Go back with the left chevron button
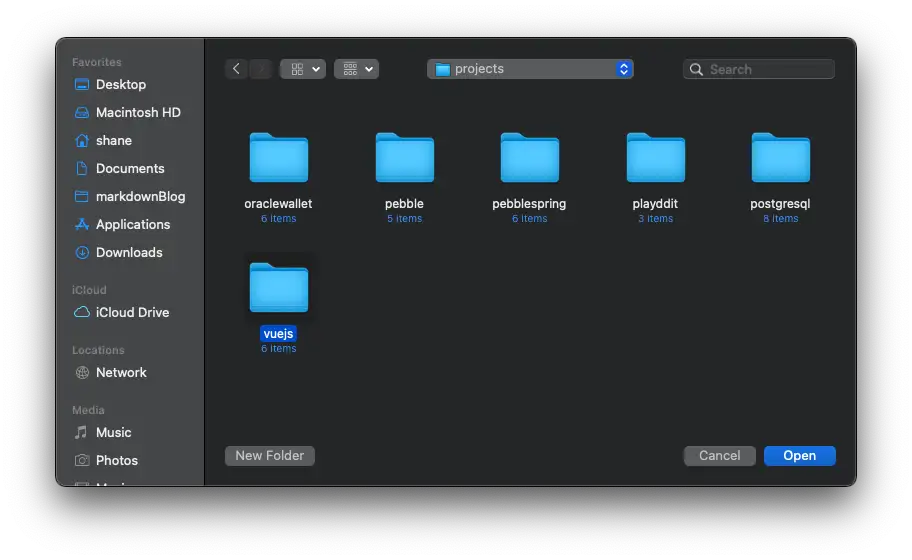This screenshot has height=560, width=912. pos(236,69)
